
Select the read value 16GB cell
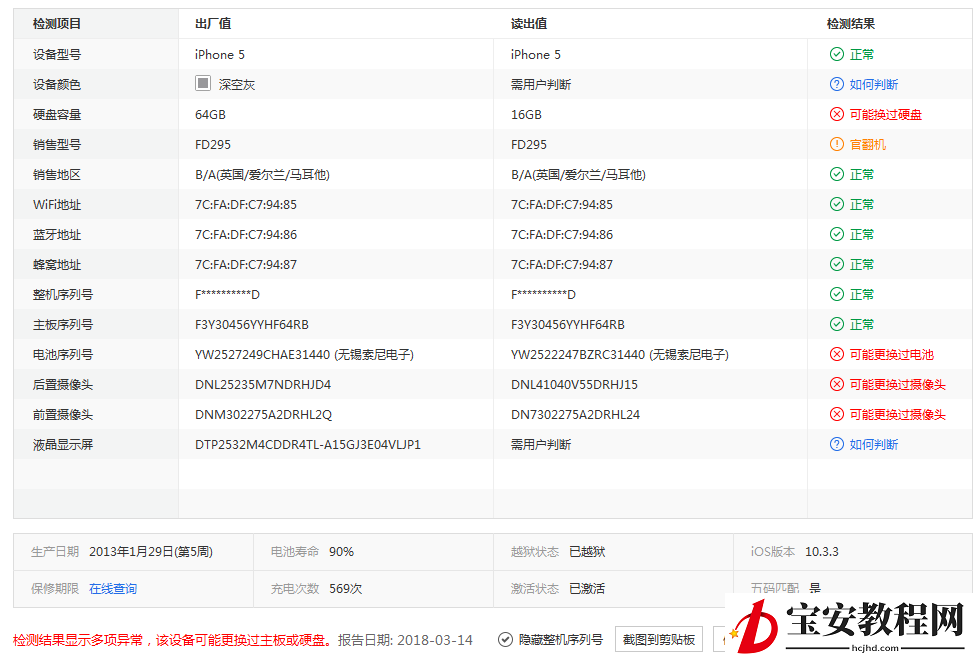(526, 114)
